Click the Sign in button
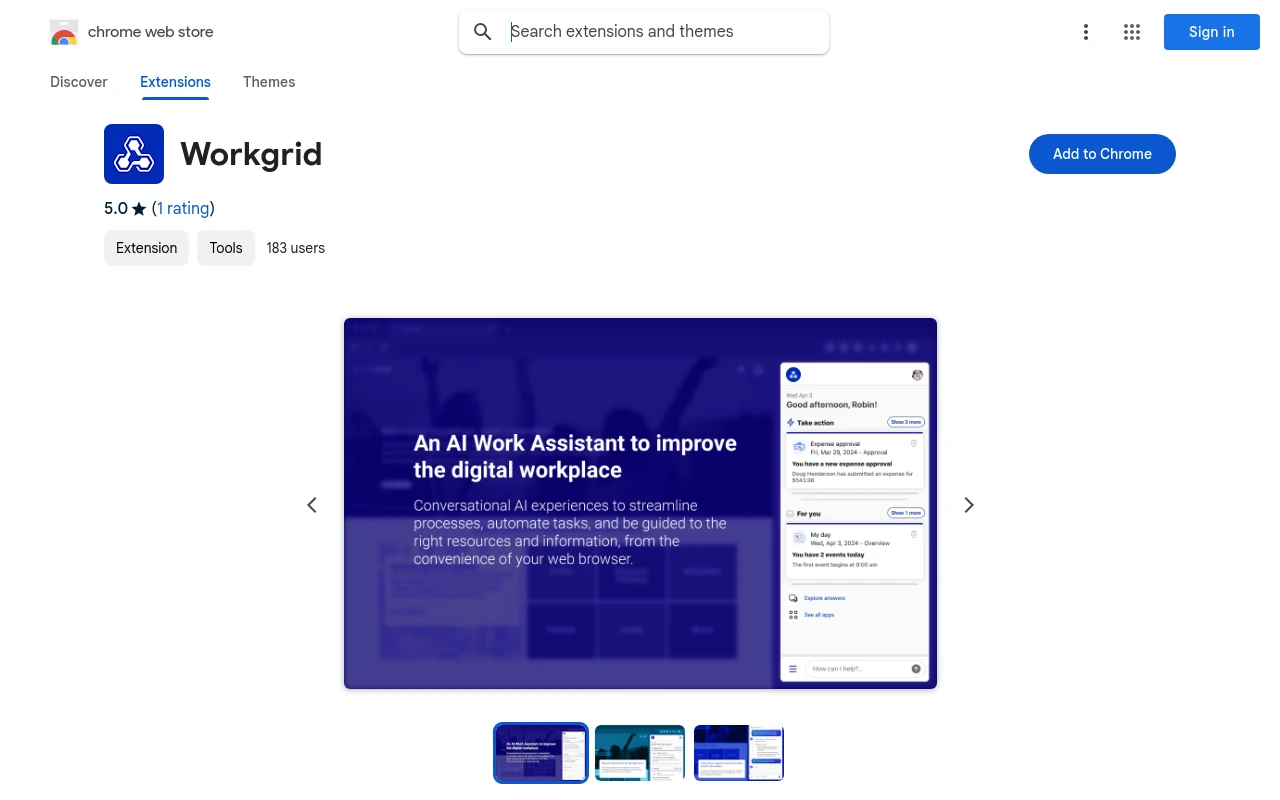 (x=1211, y=32)
